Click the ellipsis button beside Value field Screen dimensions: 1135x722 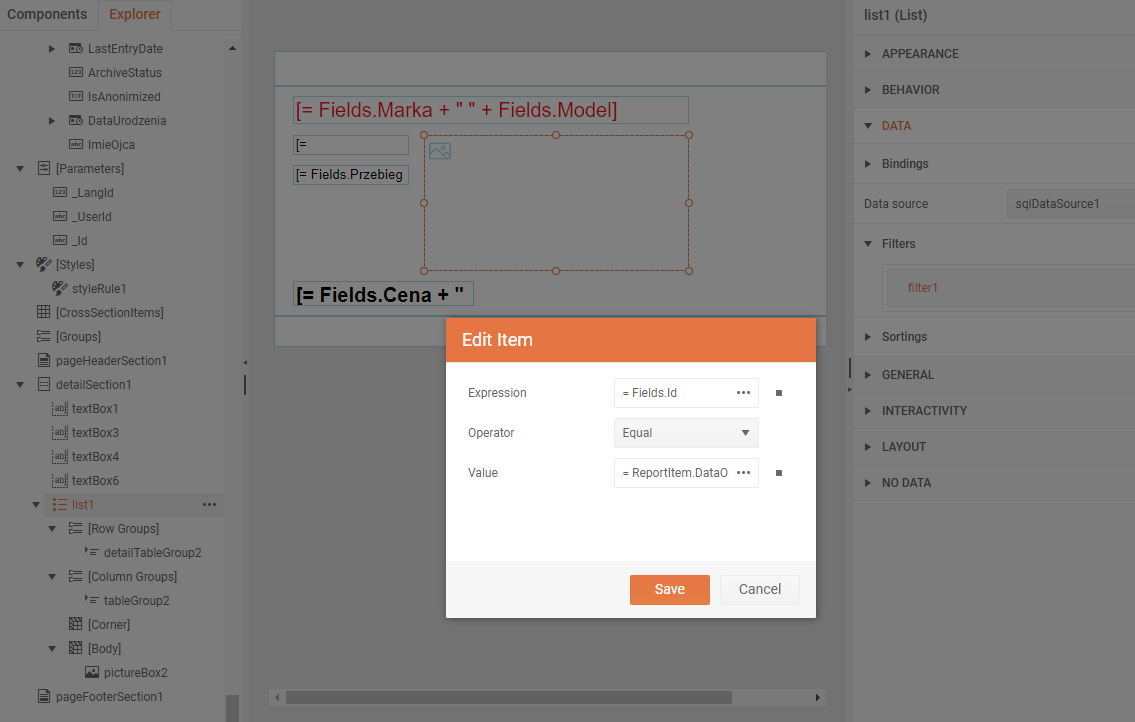[743, 473]
